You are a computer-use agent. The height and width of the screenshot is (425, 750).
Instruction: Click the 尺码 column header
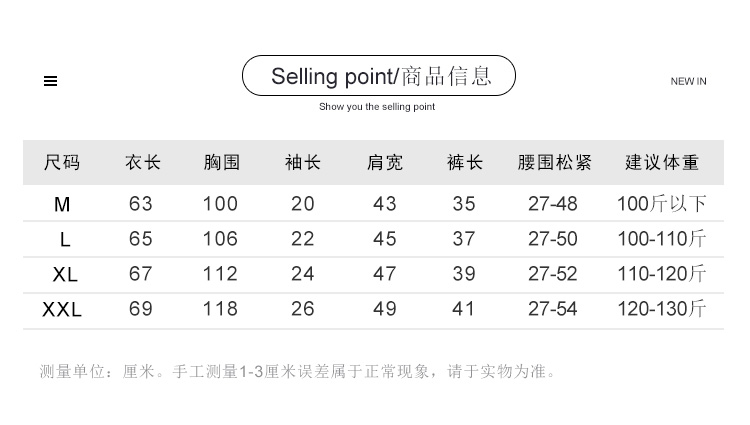pos(62,162)
